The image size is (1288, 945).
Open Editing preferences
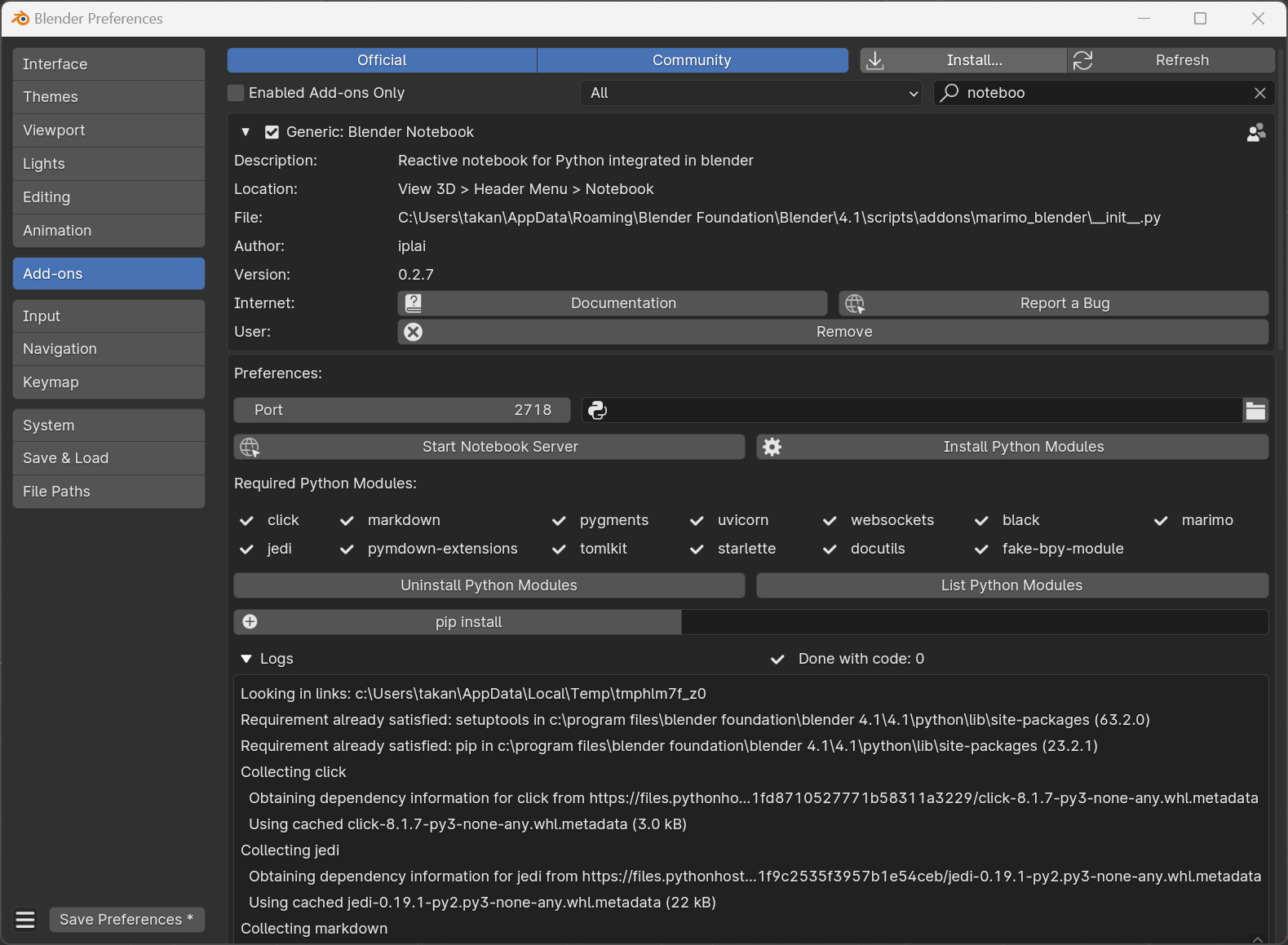tap(108, 197)
